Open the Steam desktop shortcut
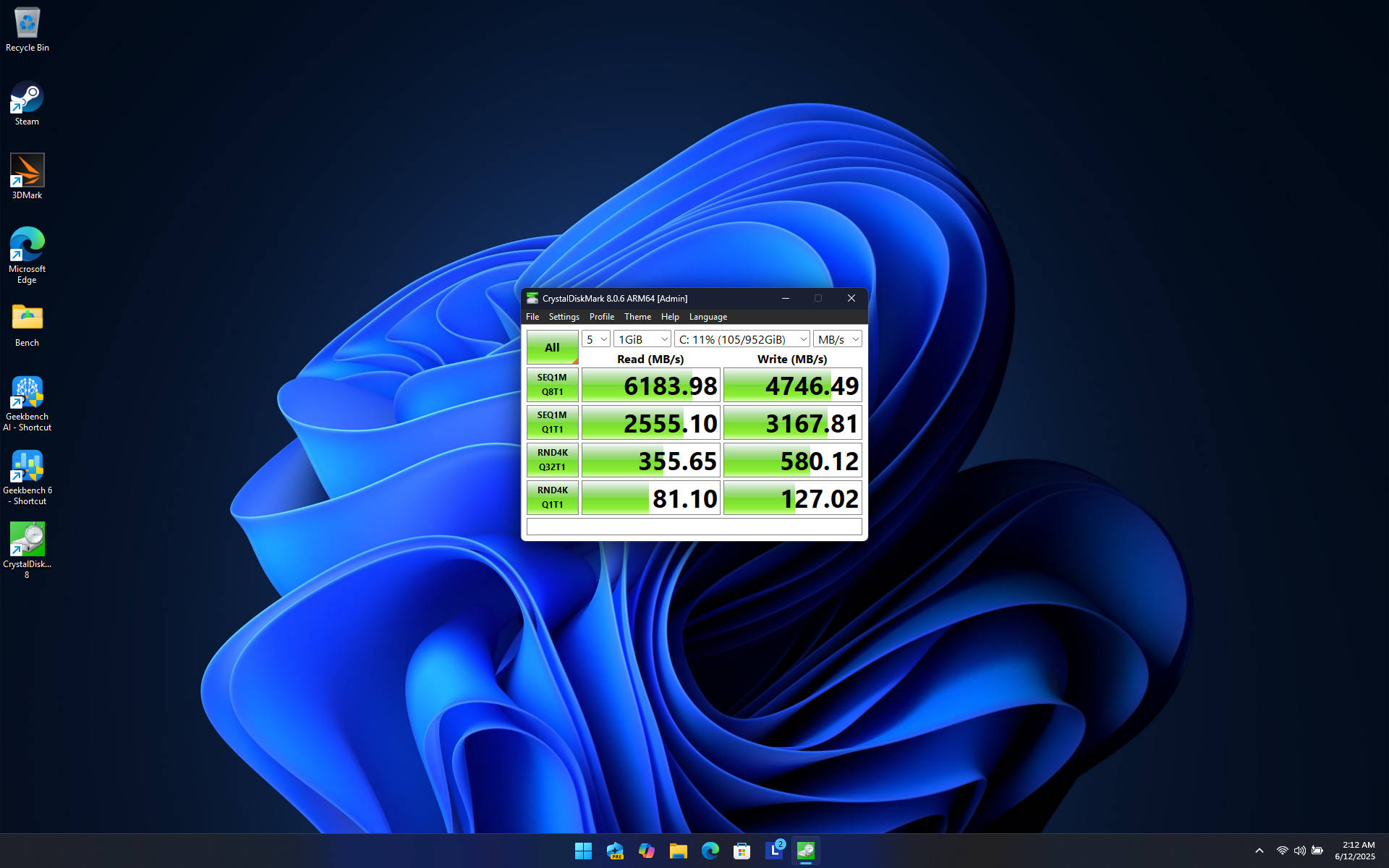The height and width of the screenshot is (868, 1389). [27, 99]
